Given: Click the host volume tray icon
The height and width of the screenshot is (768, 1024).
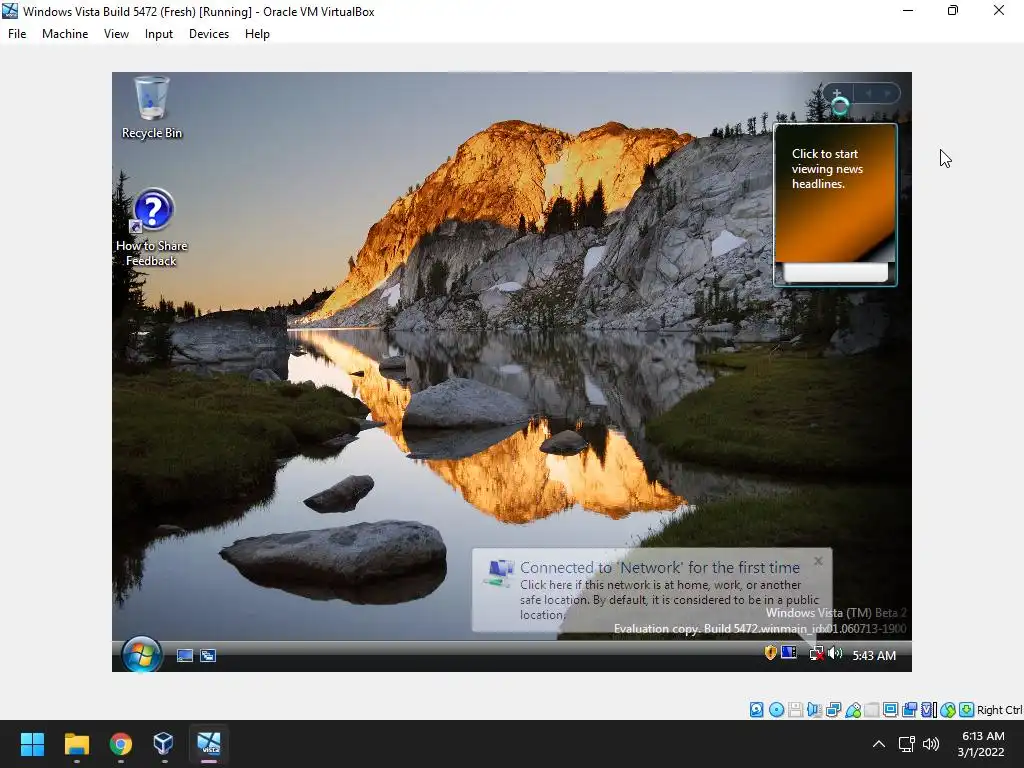Looking at the screenshot, I should [x=931, y=744].
